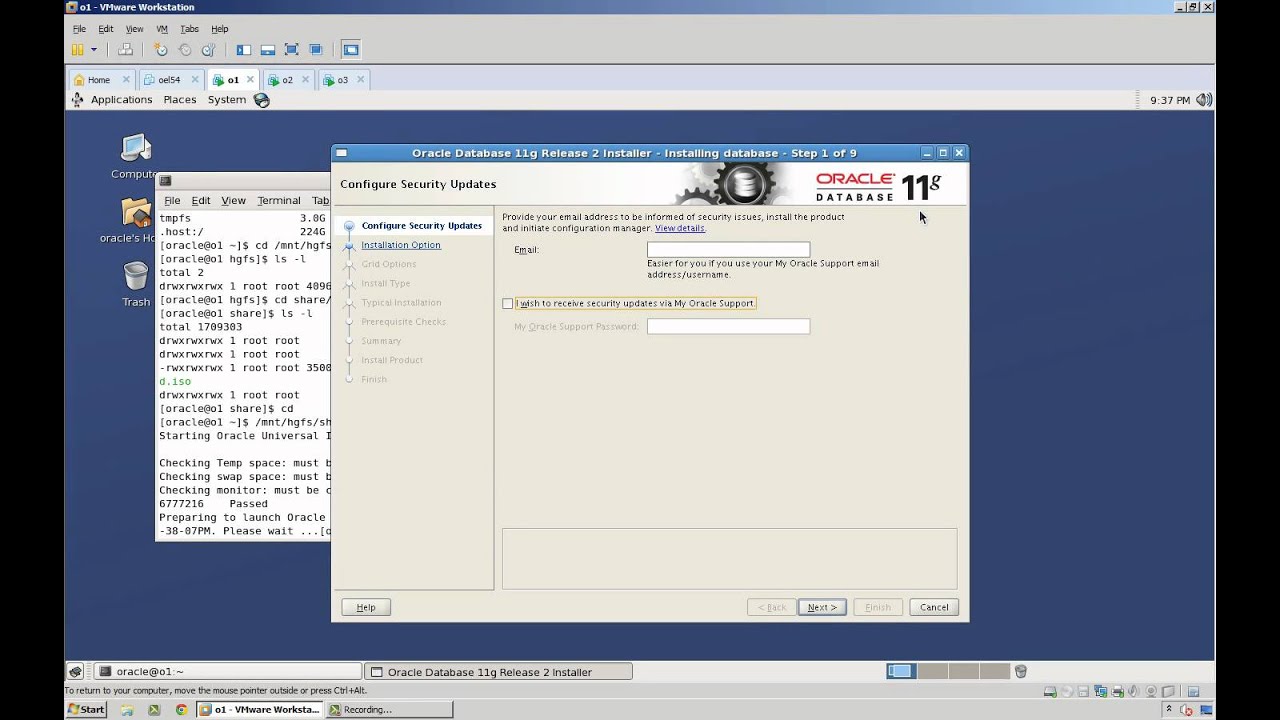Open the VM menu

(162, 29)
